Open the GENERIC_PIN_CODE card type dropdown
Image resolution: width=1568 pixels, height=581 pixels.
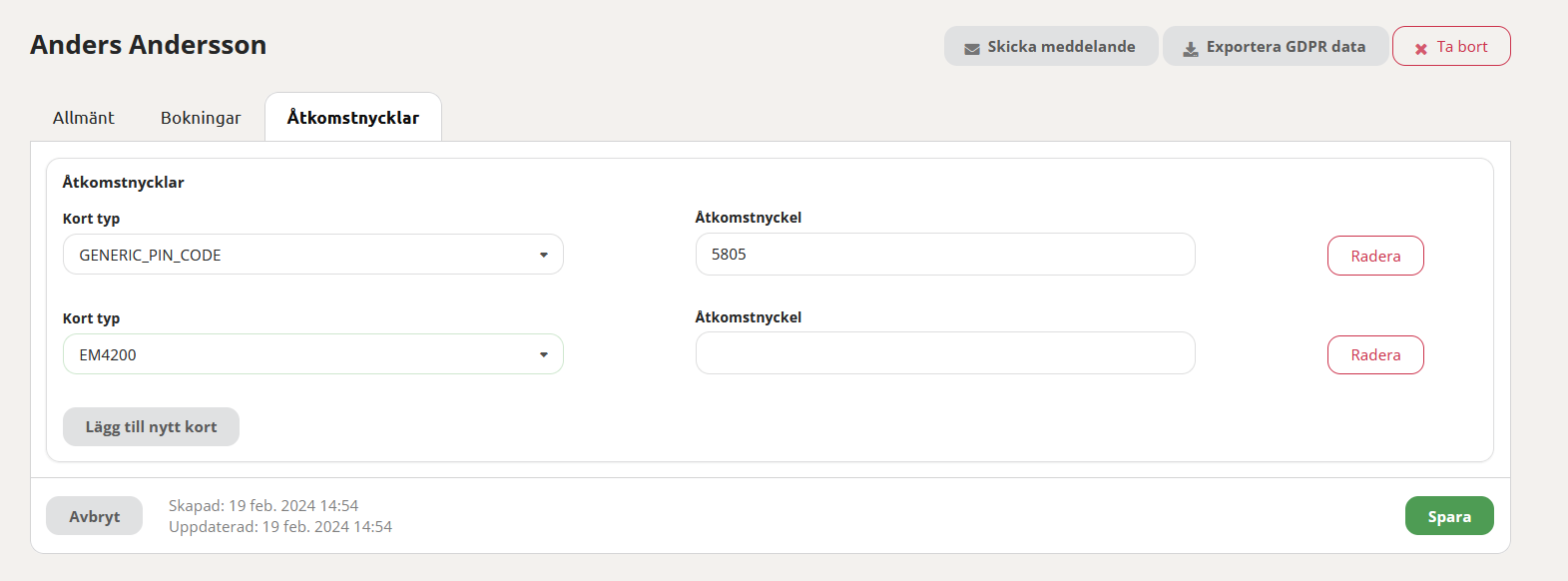point(313,255)
